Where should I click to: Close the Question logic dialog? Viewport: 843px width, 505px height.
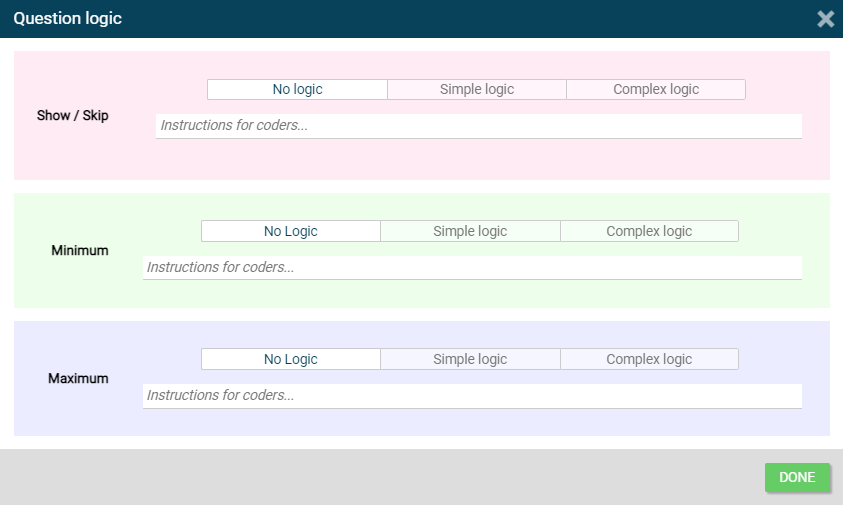pos(825,19)
